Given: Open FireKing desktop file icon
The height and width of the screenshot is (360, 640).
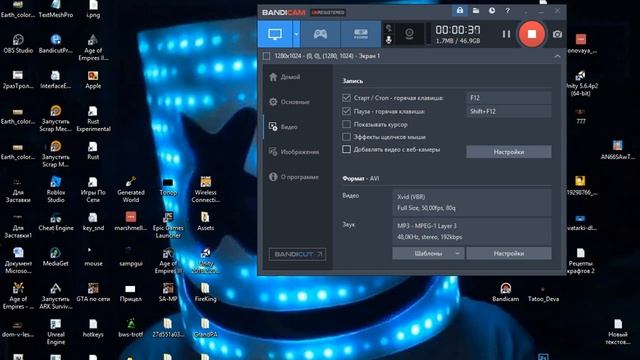Looking at the screenshot, I should click(x=205, y=292).
